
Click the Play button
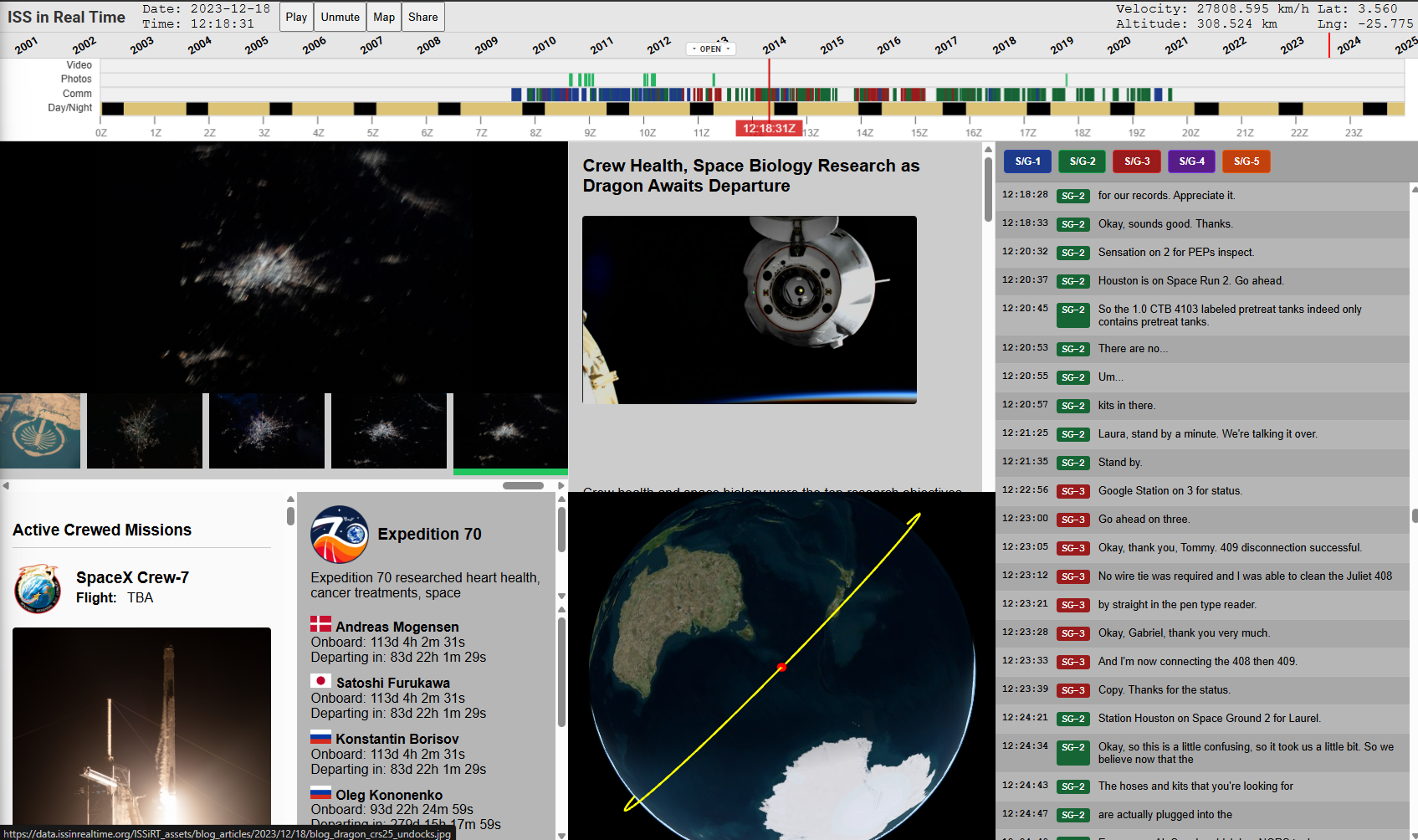pyautogui.click(x=296, y=17)
